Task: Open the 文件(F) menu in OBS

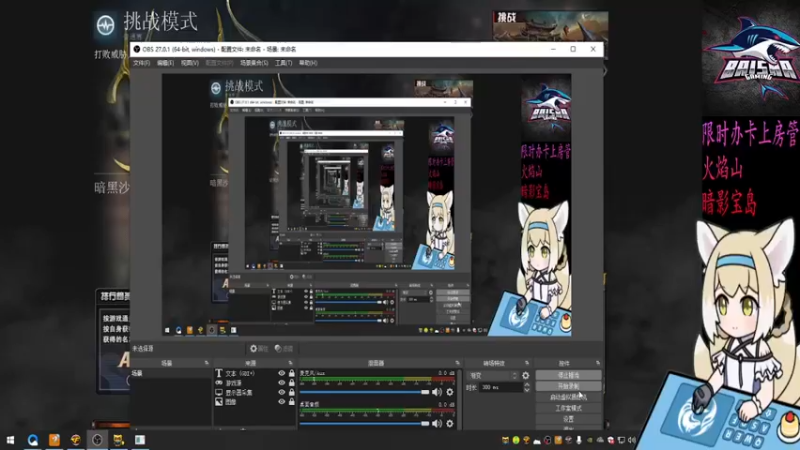Action: tap(141, 63)
